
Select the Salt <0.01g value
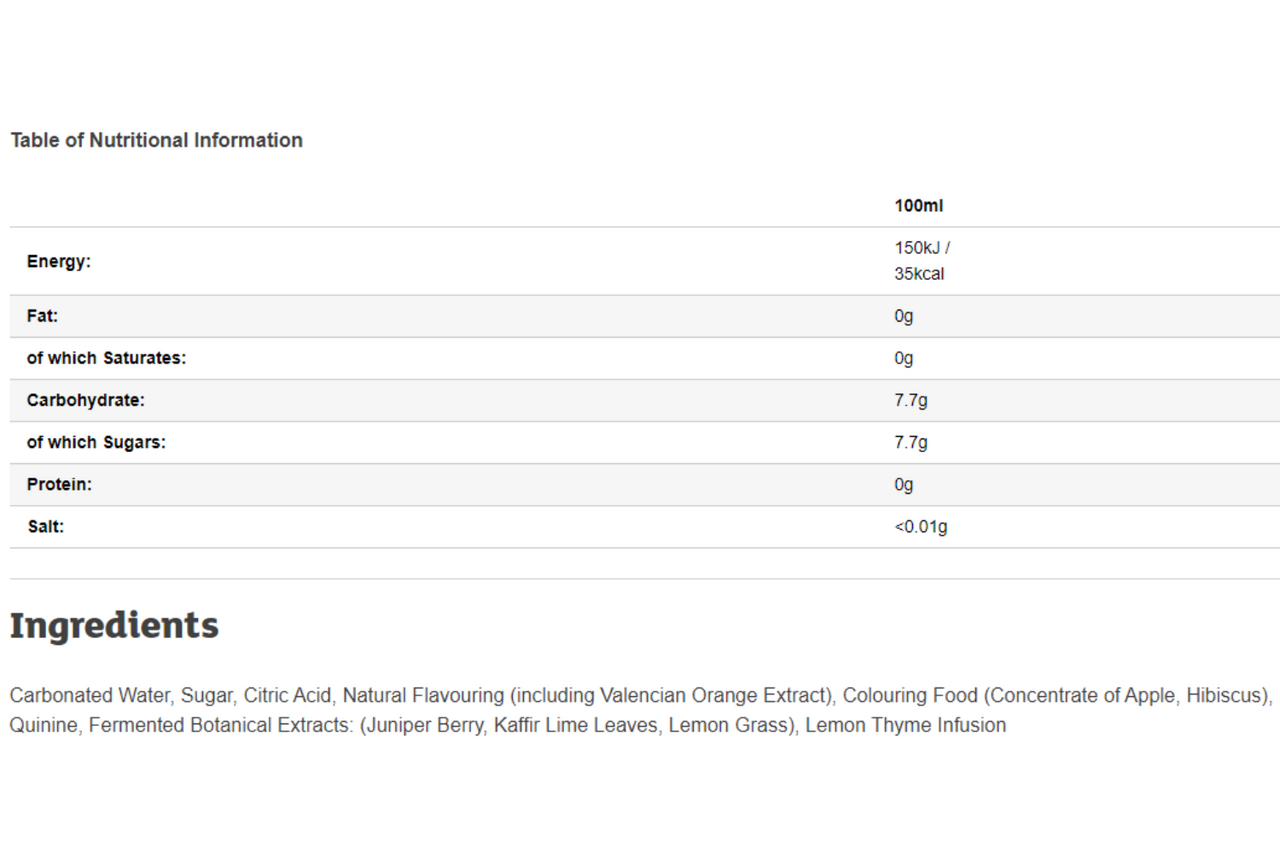pos(921,526)
